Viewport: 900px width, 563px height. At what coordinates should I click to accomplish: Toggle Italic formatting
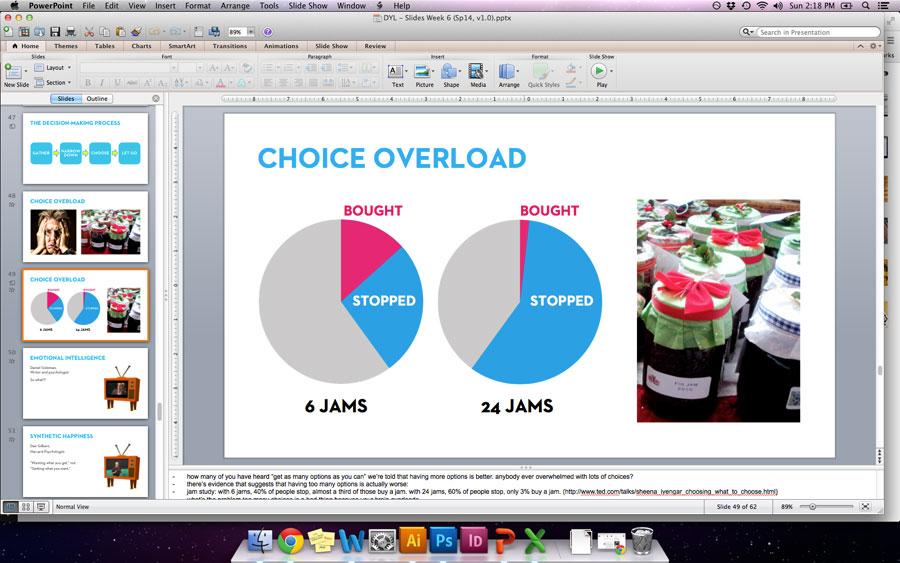pos(102,83)
